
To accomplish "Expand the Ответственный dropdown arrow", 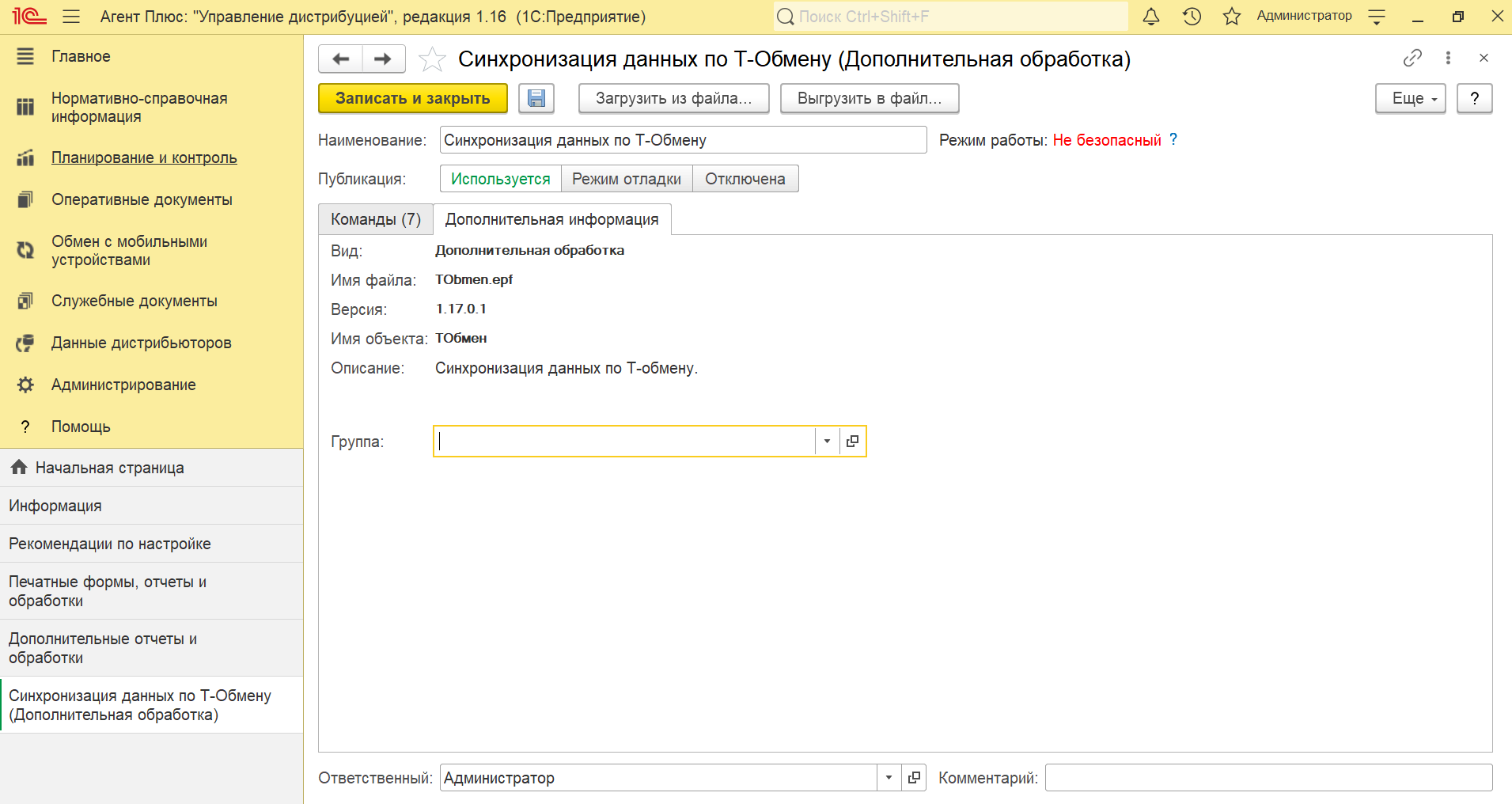I will 889,778.
